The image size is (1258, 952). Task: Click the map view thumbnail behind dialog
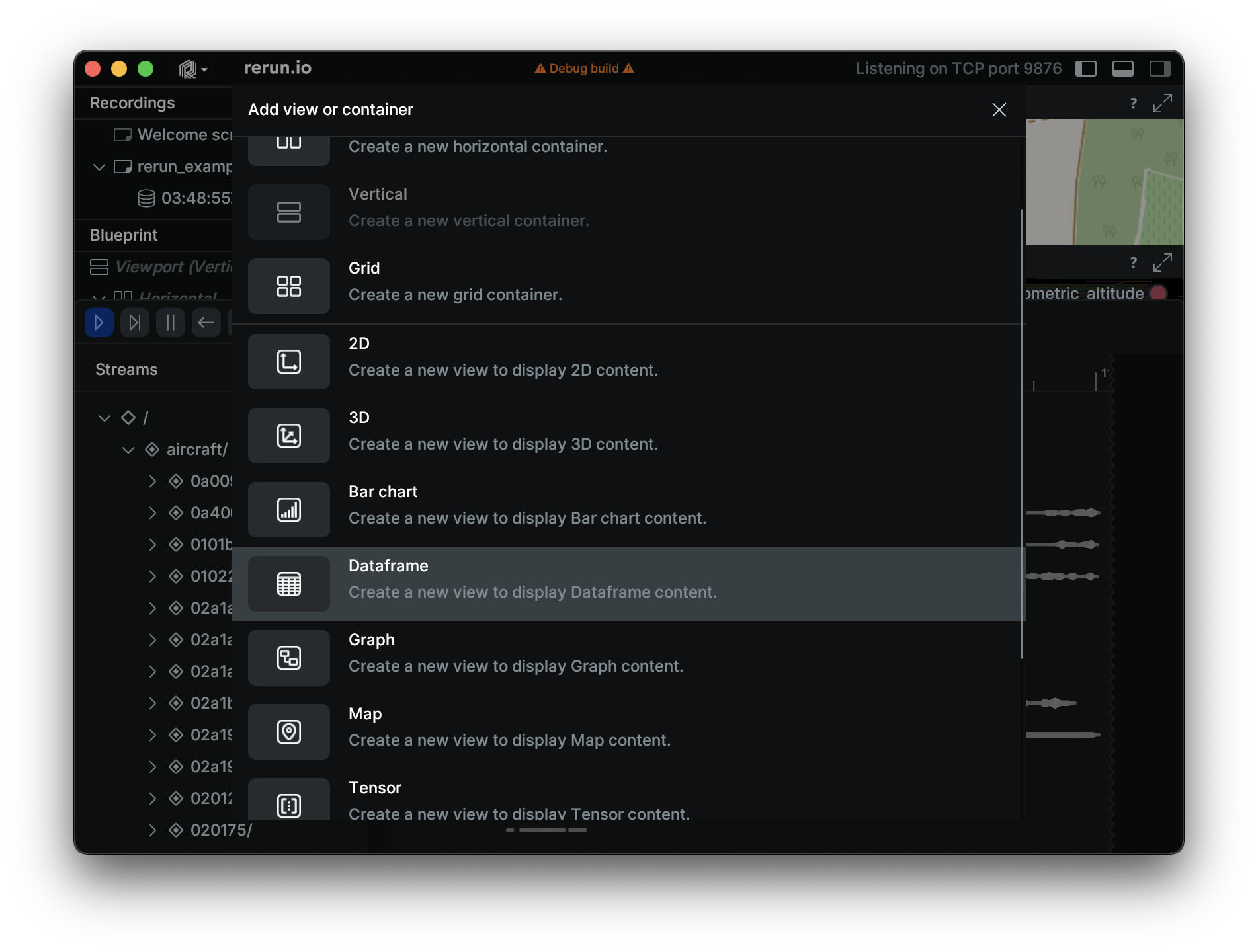[1105, 182]
